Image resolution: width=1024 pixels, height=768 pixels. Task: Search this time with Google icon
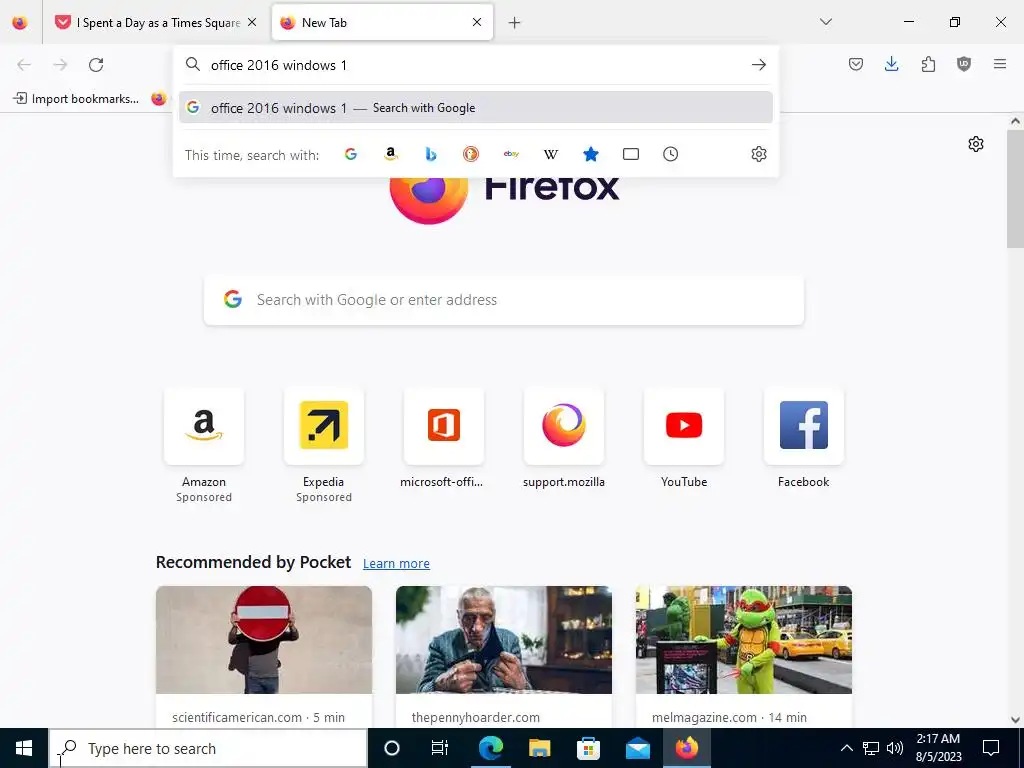[351, 154]
